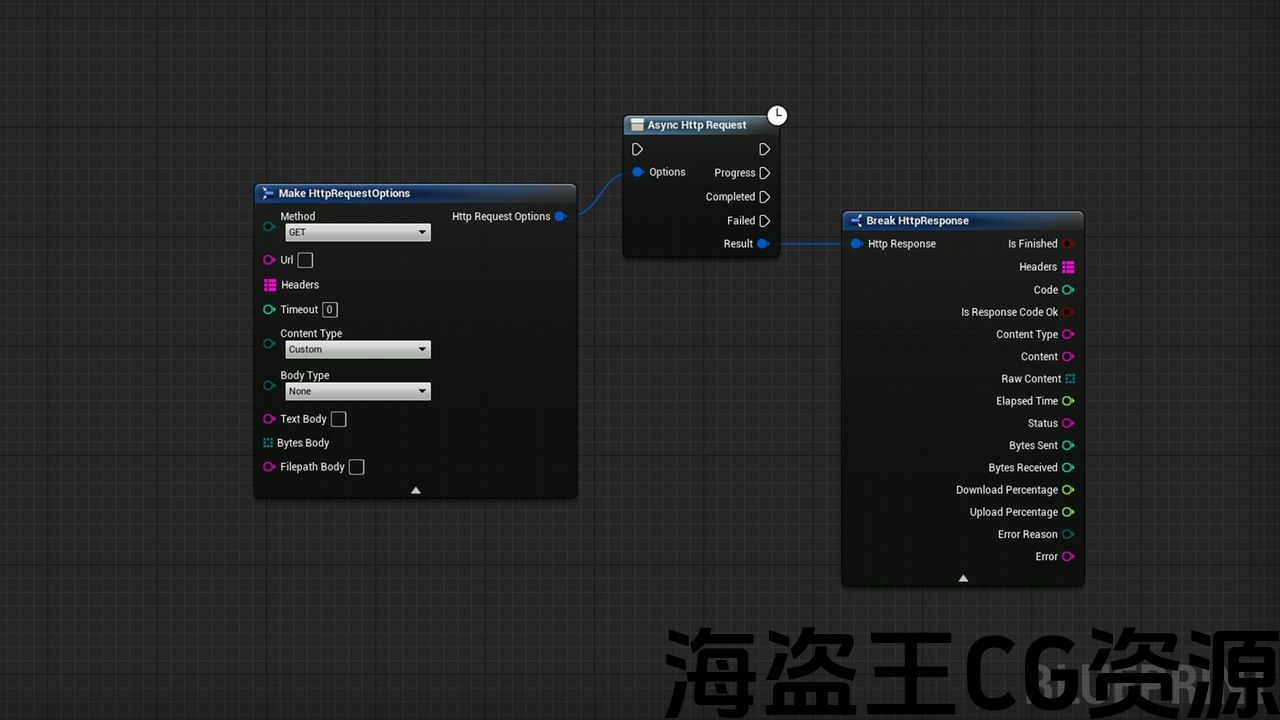Click the Completed execution output pin
The width and height of the screenshot is (1280, 720).
pos(764,197)
